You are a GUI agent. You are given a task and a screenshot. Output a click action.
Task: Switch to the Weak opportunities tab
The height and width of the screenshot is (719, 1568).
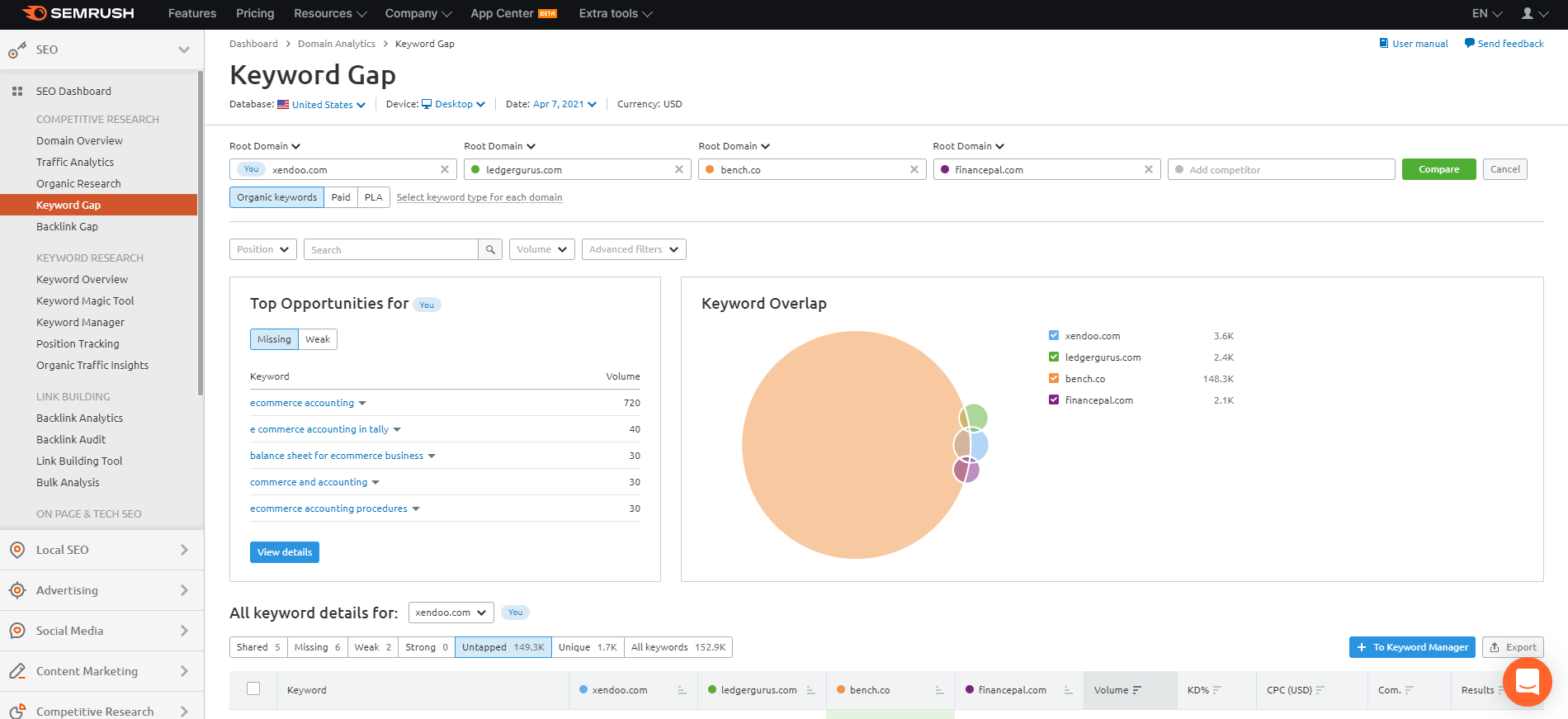point(317,339)
